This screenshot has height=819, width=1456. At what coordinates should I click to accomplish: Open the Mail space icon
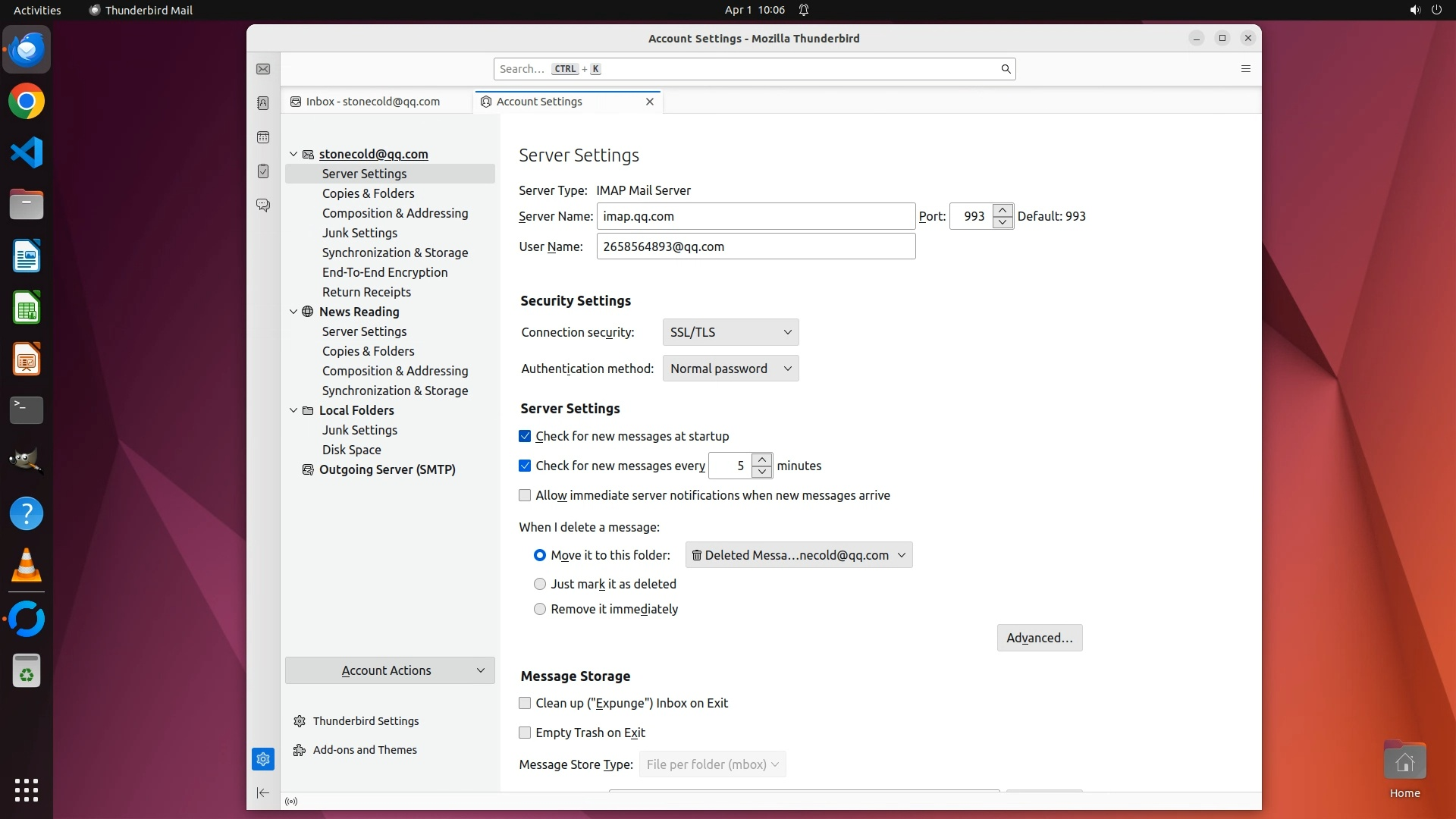(263, 69)
